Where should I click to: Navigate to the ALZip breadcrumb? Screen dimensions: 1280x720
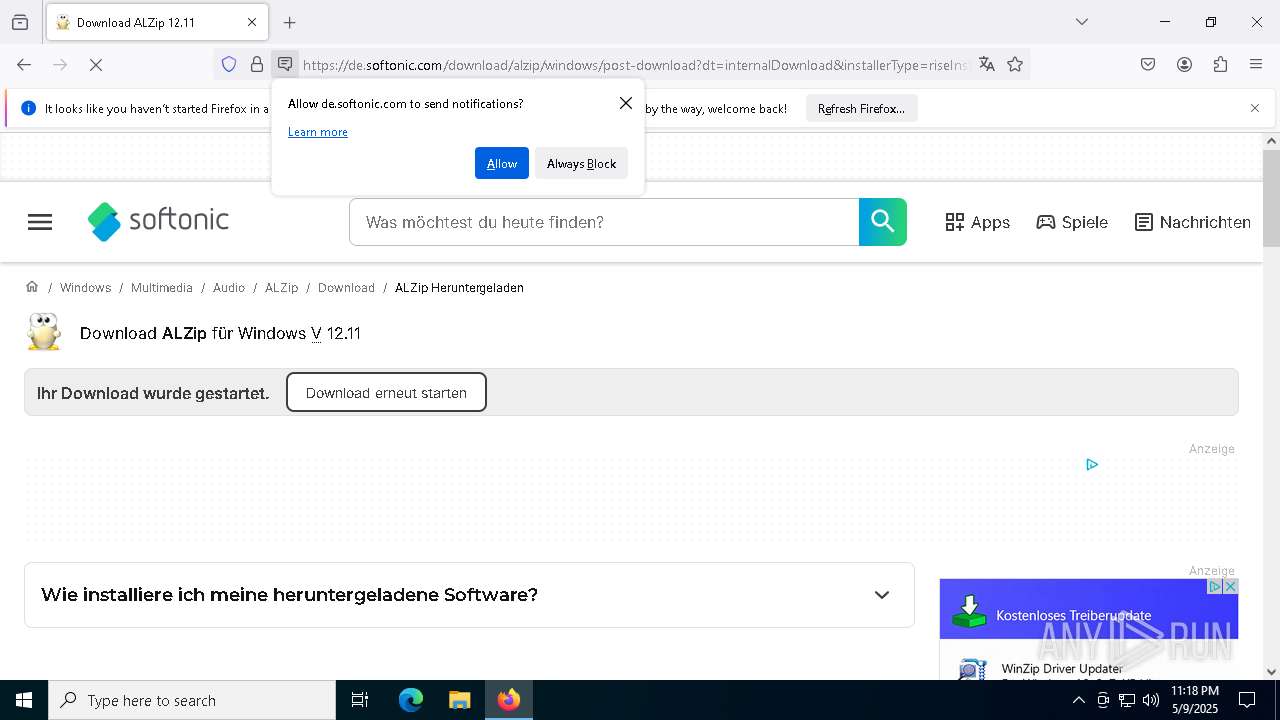[281, 288]
